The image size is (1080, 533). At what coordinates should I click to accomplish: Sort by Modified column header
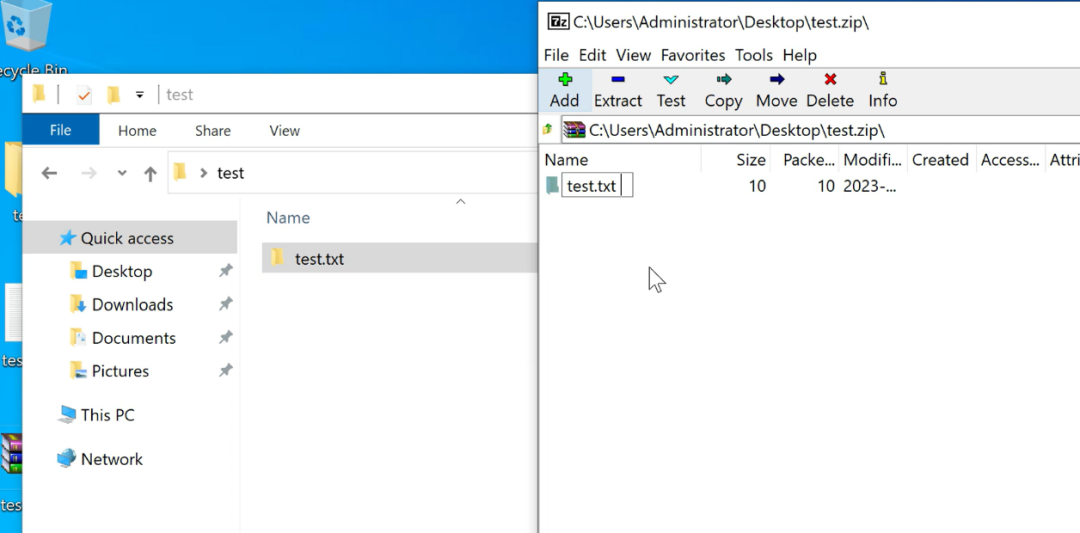point(873,160)
